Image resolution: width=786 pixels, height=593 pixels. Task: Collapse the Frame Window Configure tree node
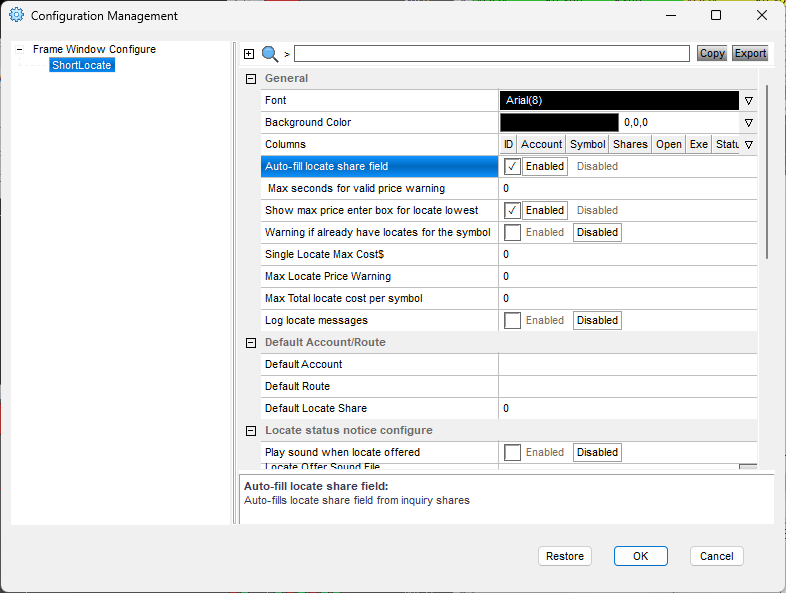20,49
